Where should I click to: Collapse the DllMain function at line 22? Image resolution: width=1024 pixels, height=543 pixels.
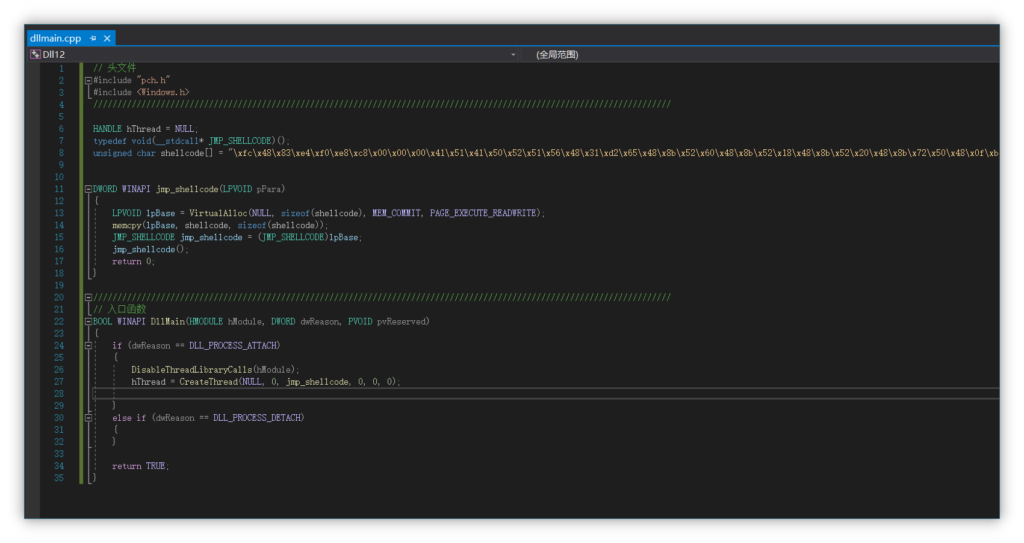point(88,321)
